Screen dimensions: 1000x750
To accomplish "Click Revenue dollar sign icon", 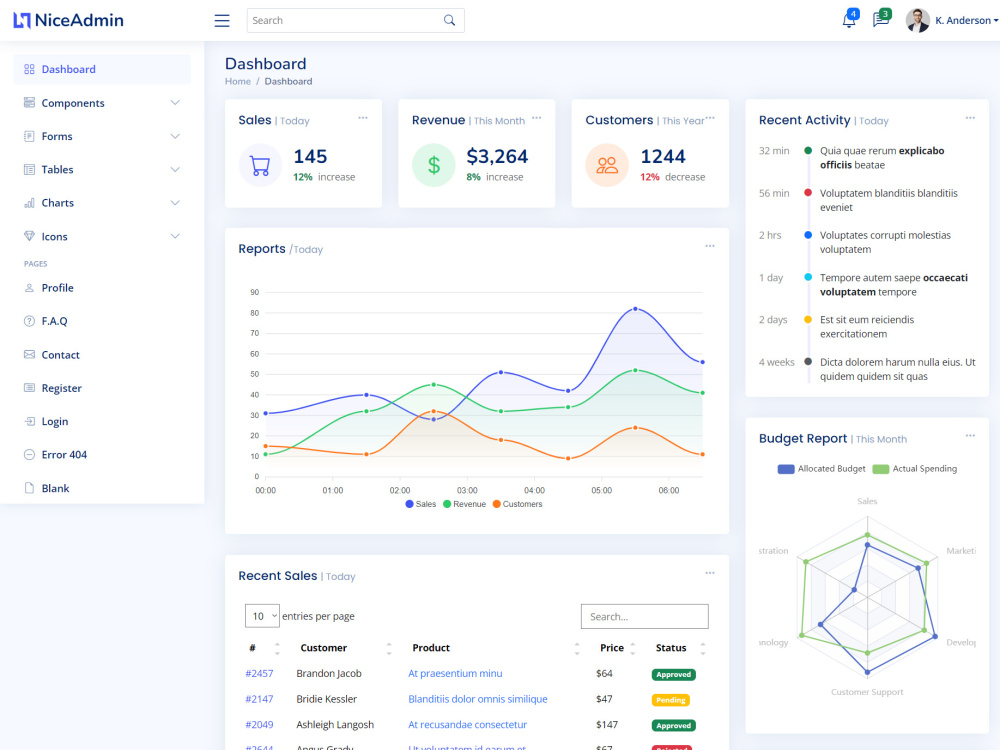I will (x=434, y=165).
